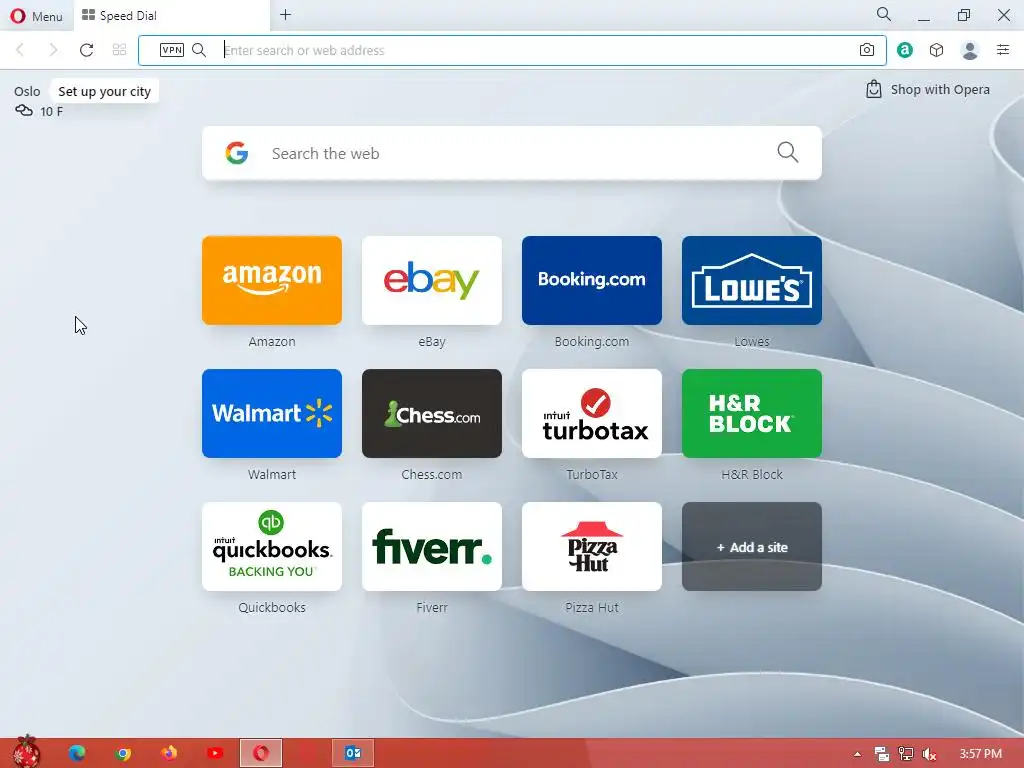Click the Chess.com label under tile
This screenshot has width=1024, height=768.
(432, 475)
